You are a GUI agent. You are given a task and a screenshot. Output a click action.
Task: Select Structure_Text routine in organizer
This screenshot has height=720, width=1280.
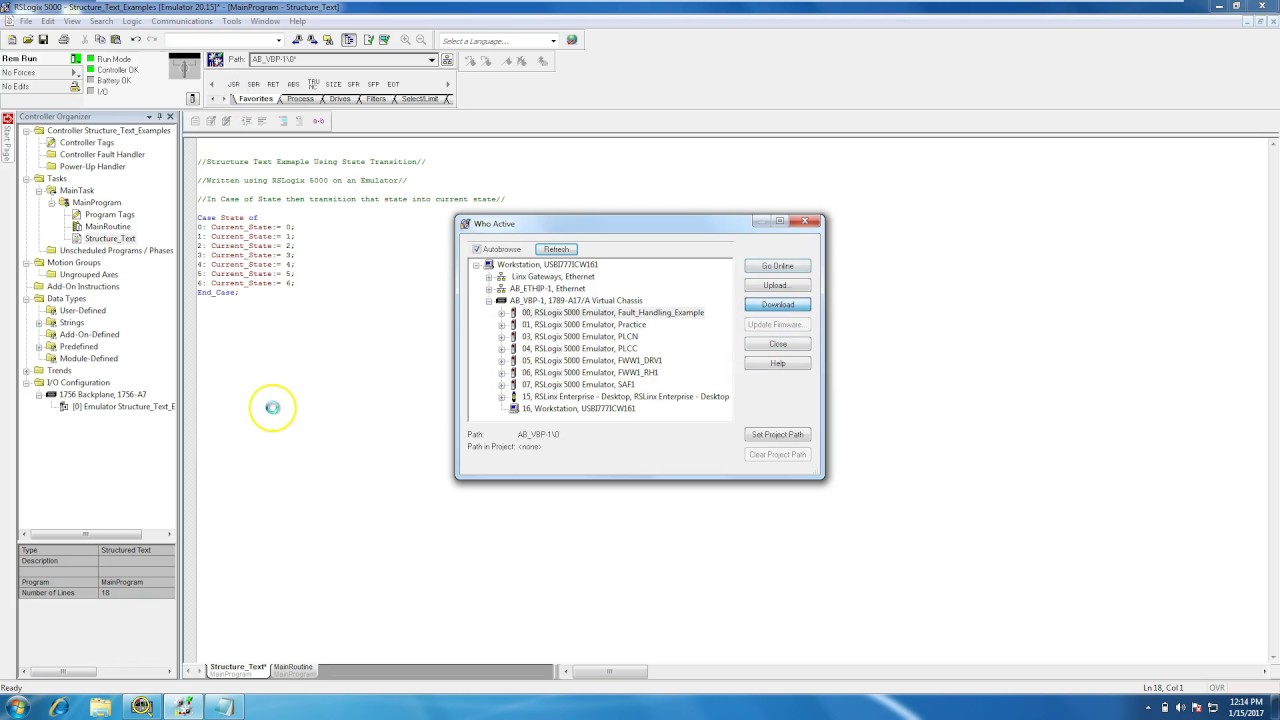tap(110, 239)
